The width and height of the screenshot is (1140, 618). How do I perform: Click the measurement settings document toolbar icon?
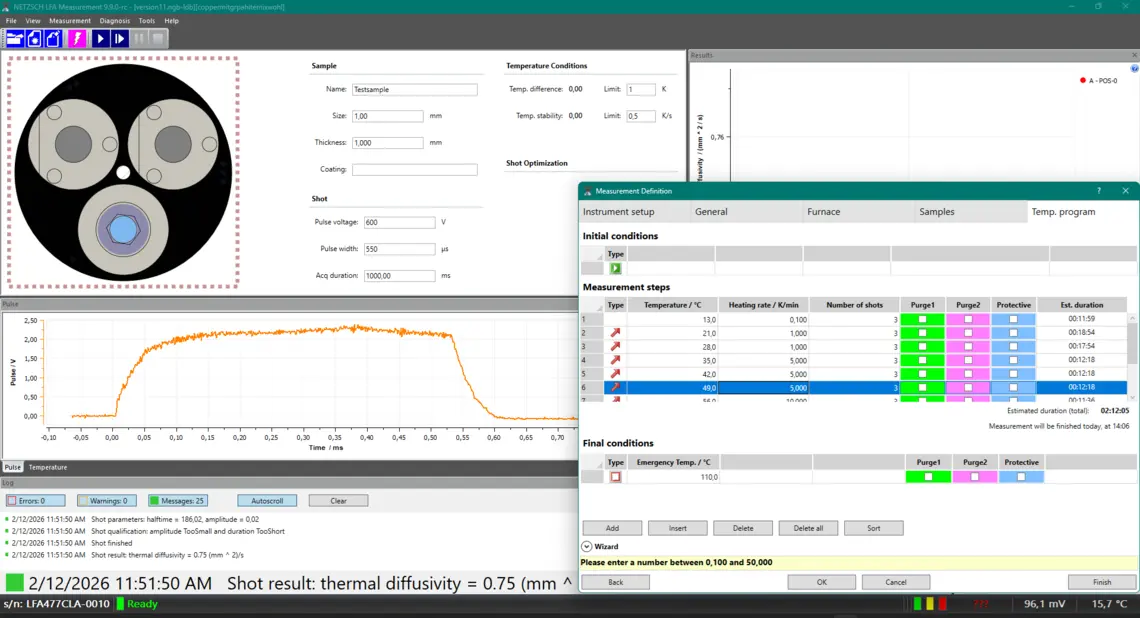point(34,39)
